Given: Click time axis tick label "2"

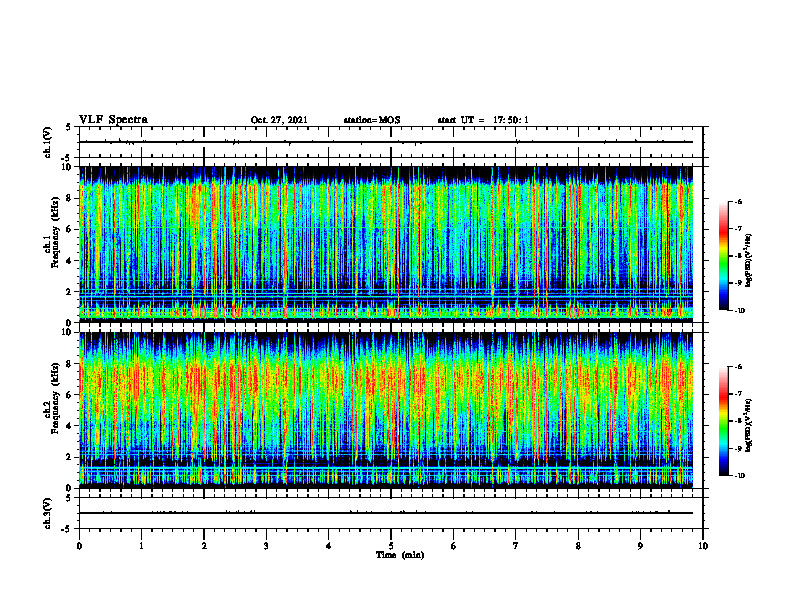Looking at the screenshot, I should coord(204,546).
